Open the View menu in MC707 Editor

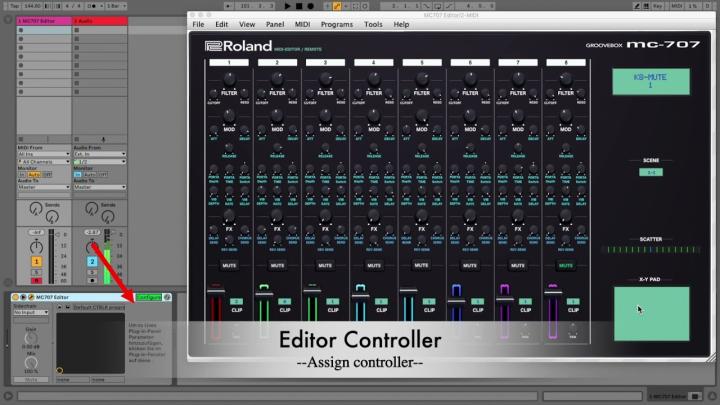(247, 24)
